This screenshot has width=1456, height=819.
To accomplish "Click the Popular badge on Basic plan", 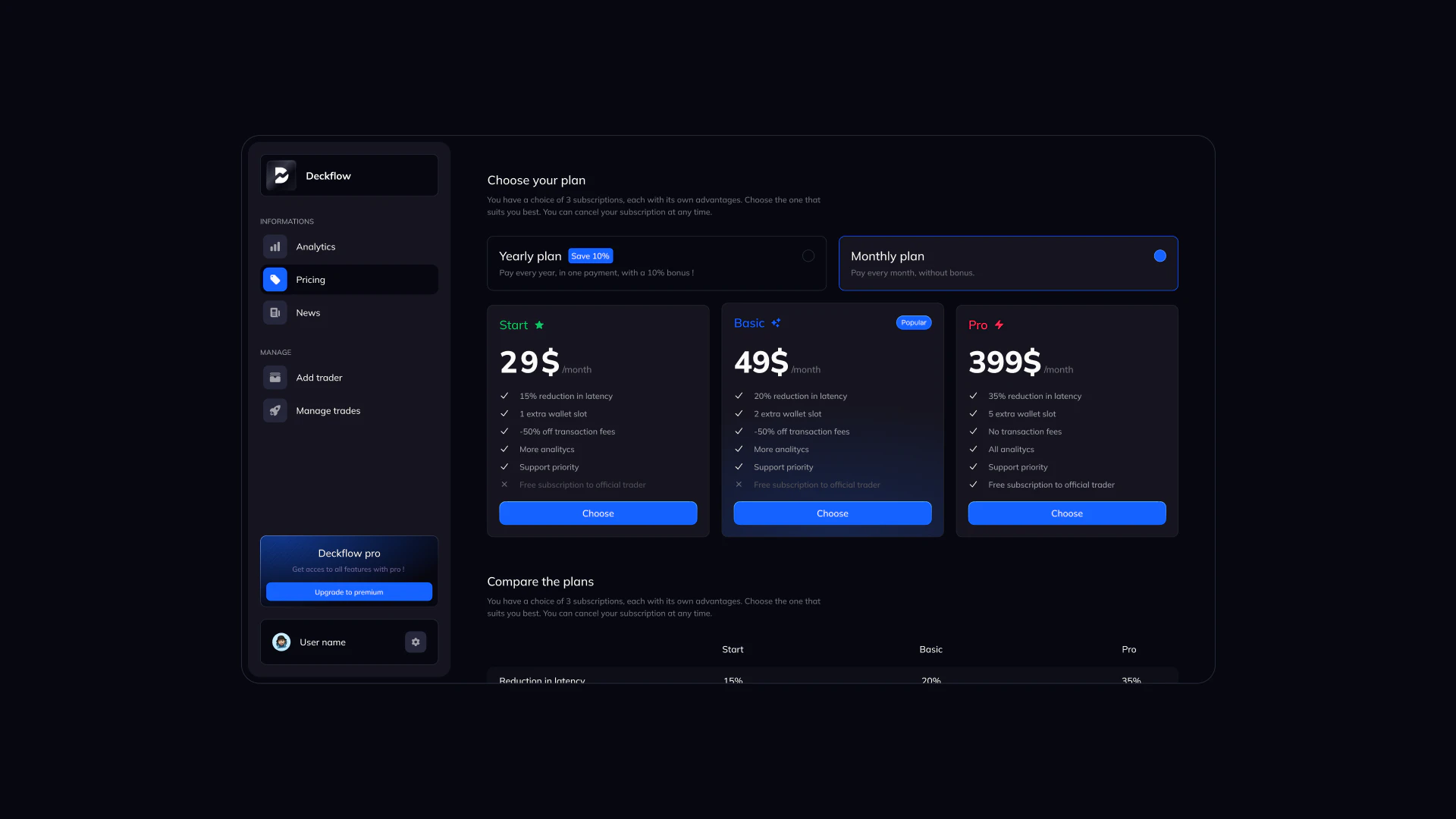I will click(913, 322).
